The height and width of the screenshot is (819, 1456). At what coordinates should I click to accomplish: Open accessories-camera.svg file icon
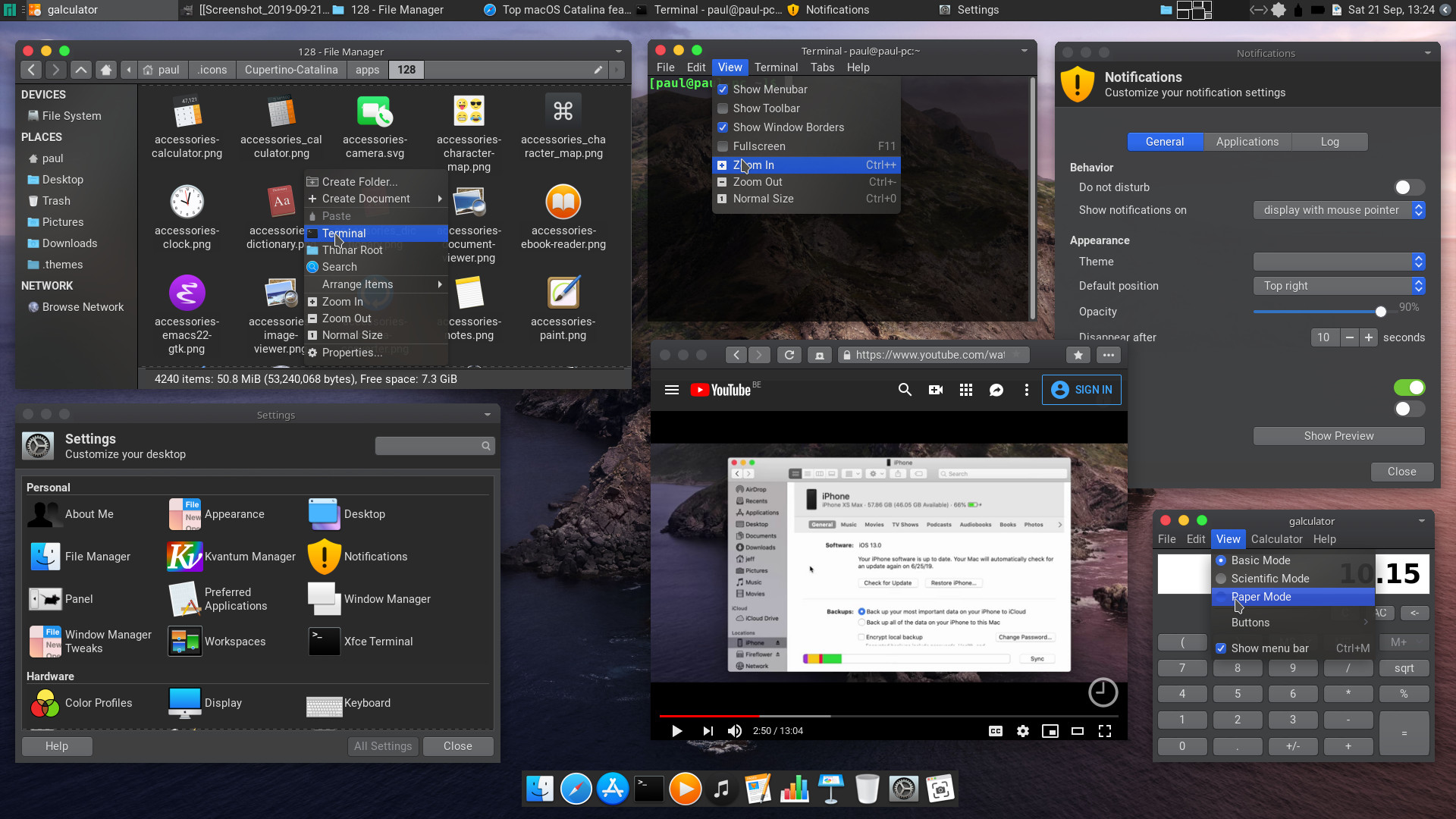point(375,111)
